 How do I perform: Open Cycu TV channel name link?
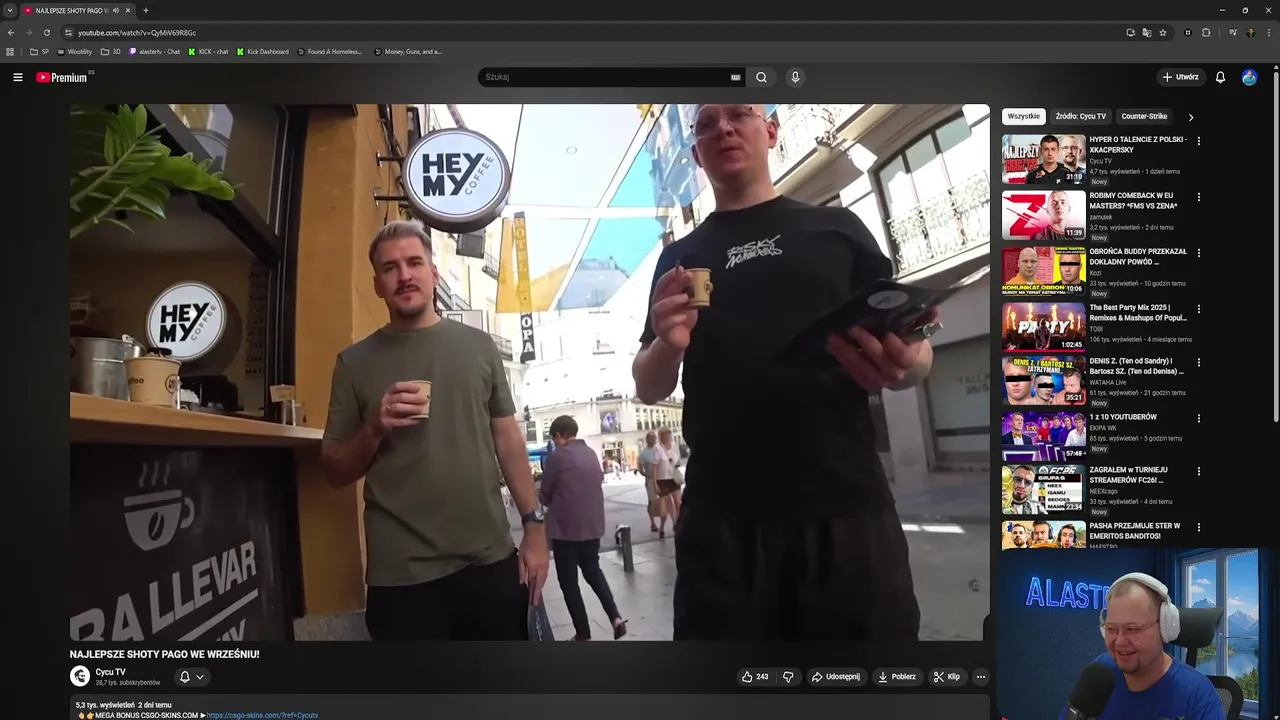pyautogui.click(x=110, y=672)
